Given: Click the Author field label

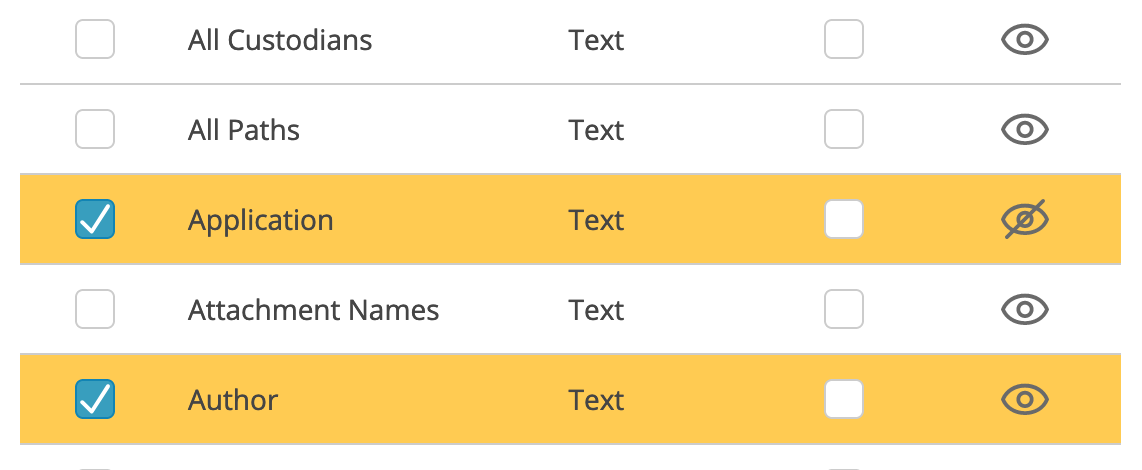Looking at the screenshot, I should pos(233,400).
